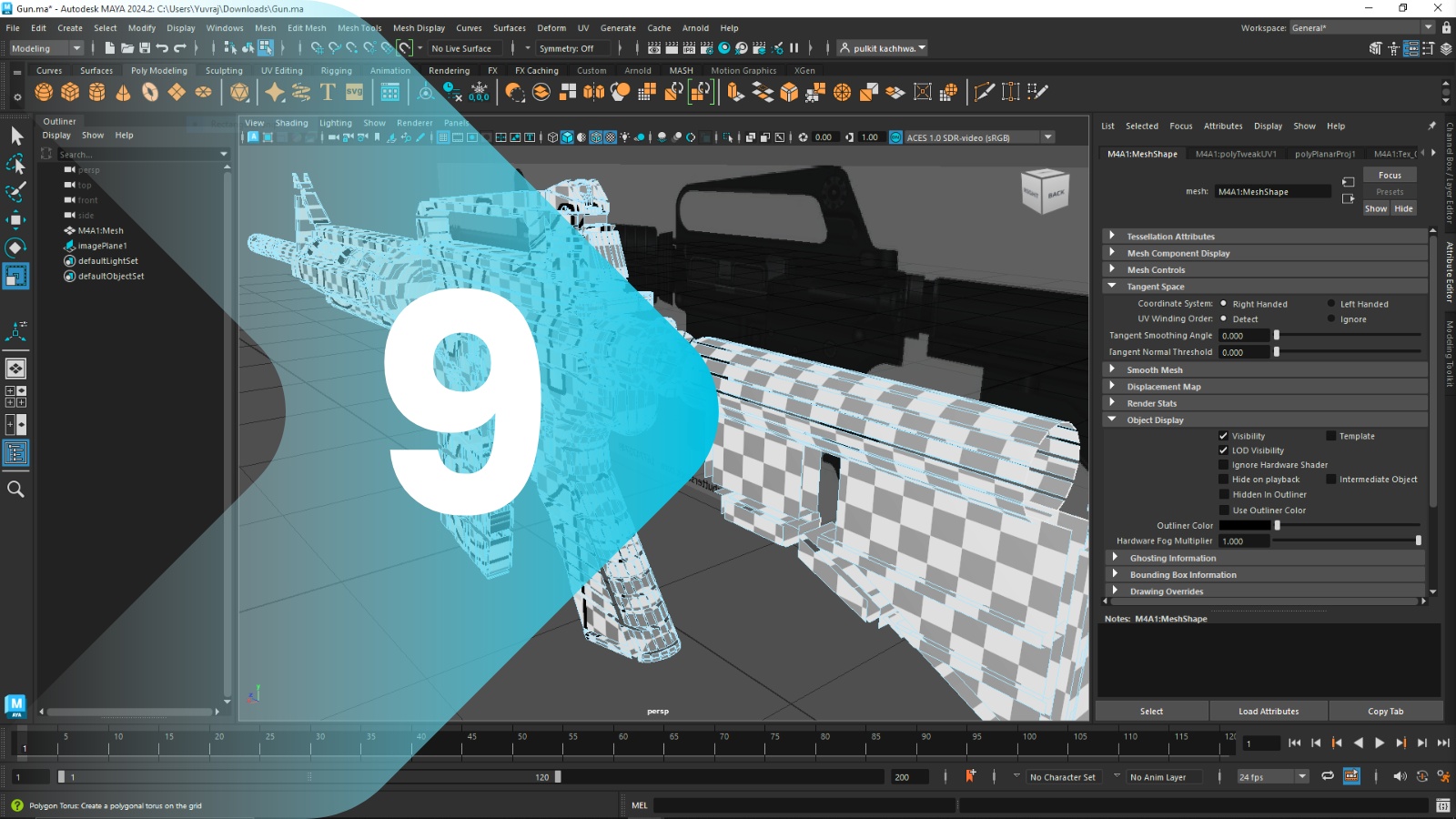Create a polygon disc from the shelf
This screenshot has height=819, width=1456.
tap(203, 92)
